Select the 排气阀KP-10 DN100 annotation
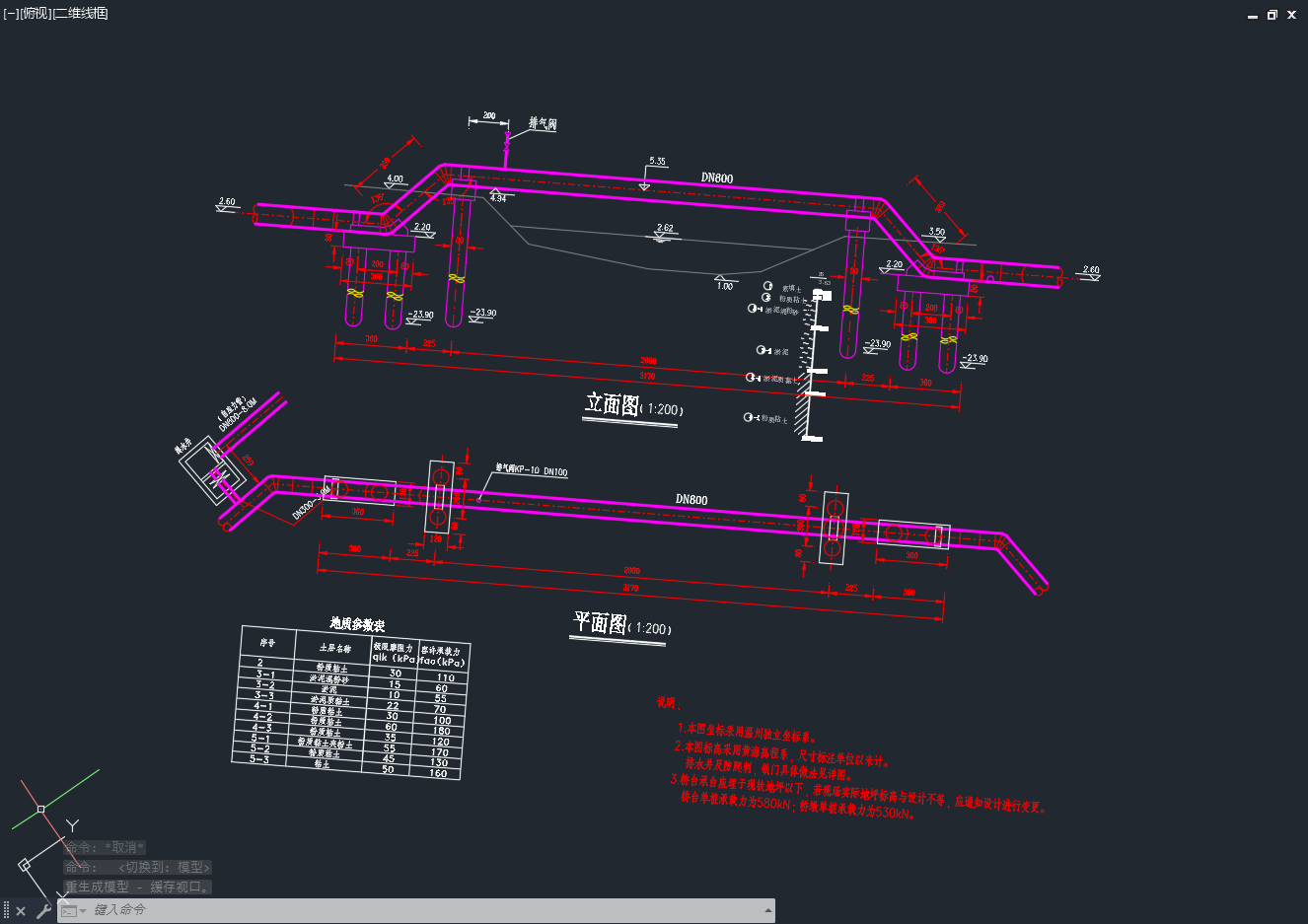 532,470
